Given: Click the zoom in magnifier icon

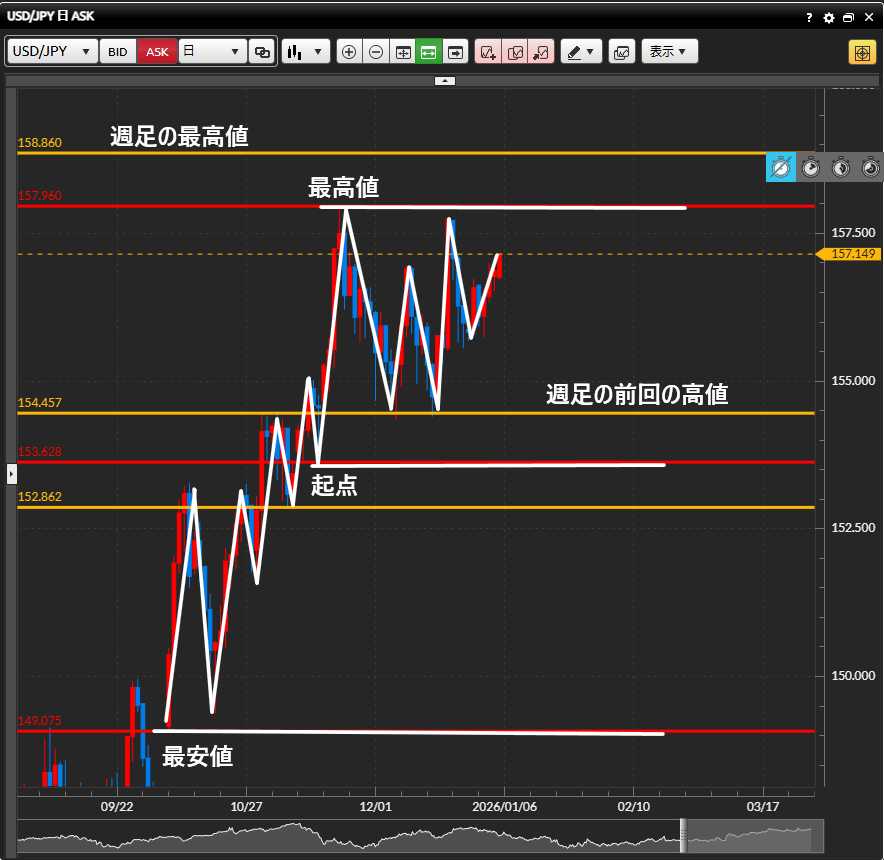Looking at the screenshot, I should 349,52.
